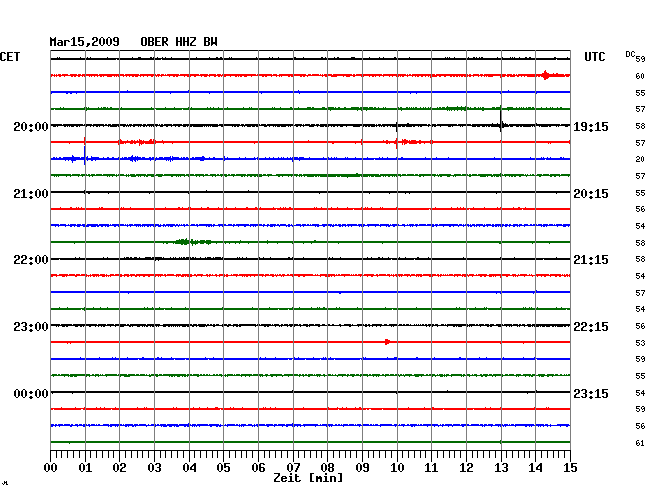Click minute tick label 15
The width and height of the screenshot is (650, 494).
[570, 468]
